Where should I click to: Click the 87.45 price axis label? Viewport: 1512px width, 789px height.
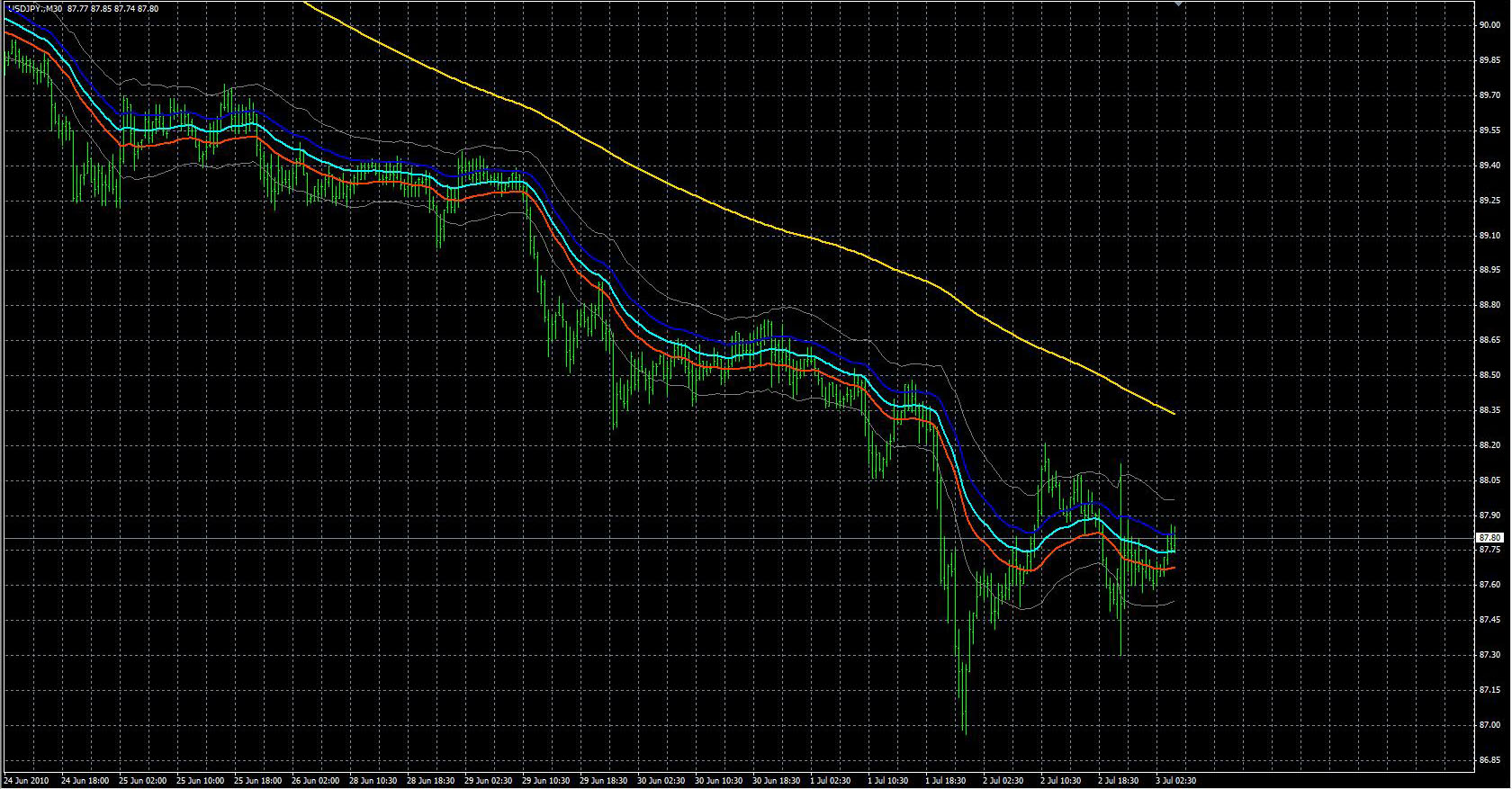(x=1489, y=620)
